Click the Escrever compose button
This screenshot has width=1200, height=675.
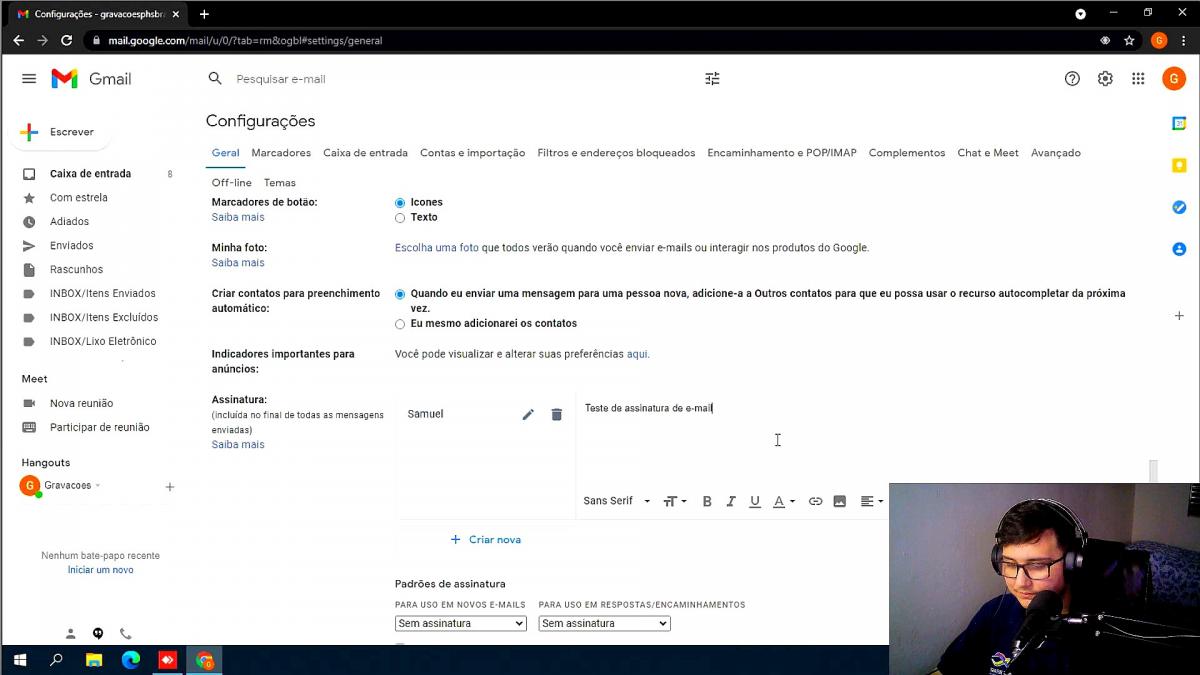click(59, 132)
